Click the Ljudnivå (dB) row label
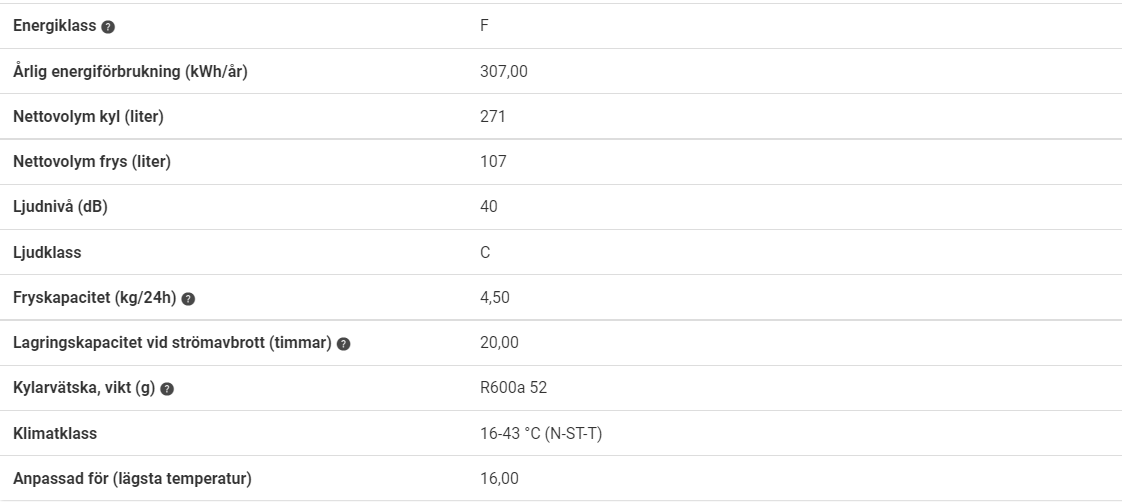Viewport: 1122px width, 502px height. (x=60, y=207)
